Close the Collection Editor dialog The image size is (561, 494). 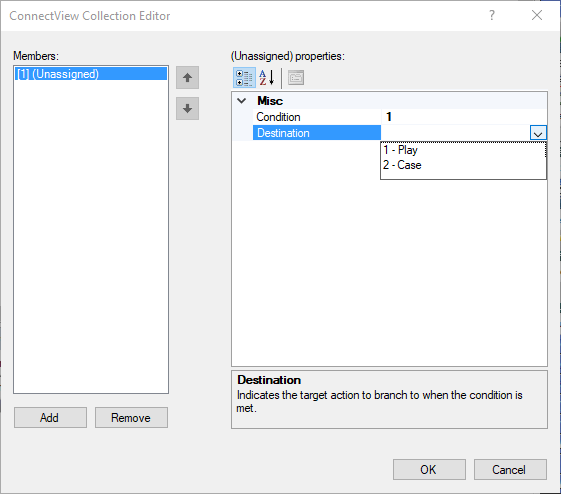[x=537, y=15]
